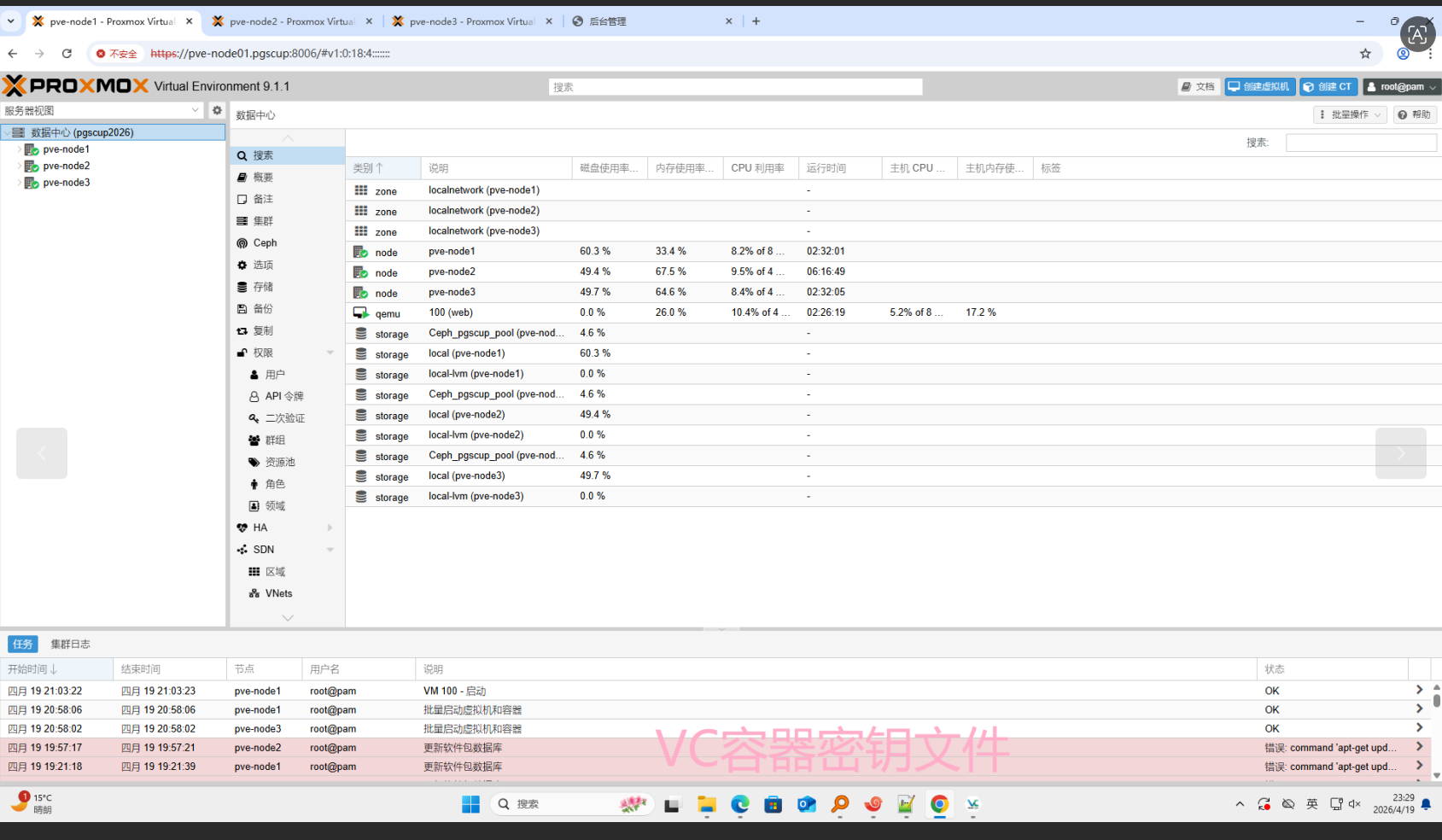The width and height of the screenshot is (1442, 840).
Task: Open the server view settings gear
Action: (x=217, y=110)
